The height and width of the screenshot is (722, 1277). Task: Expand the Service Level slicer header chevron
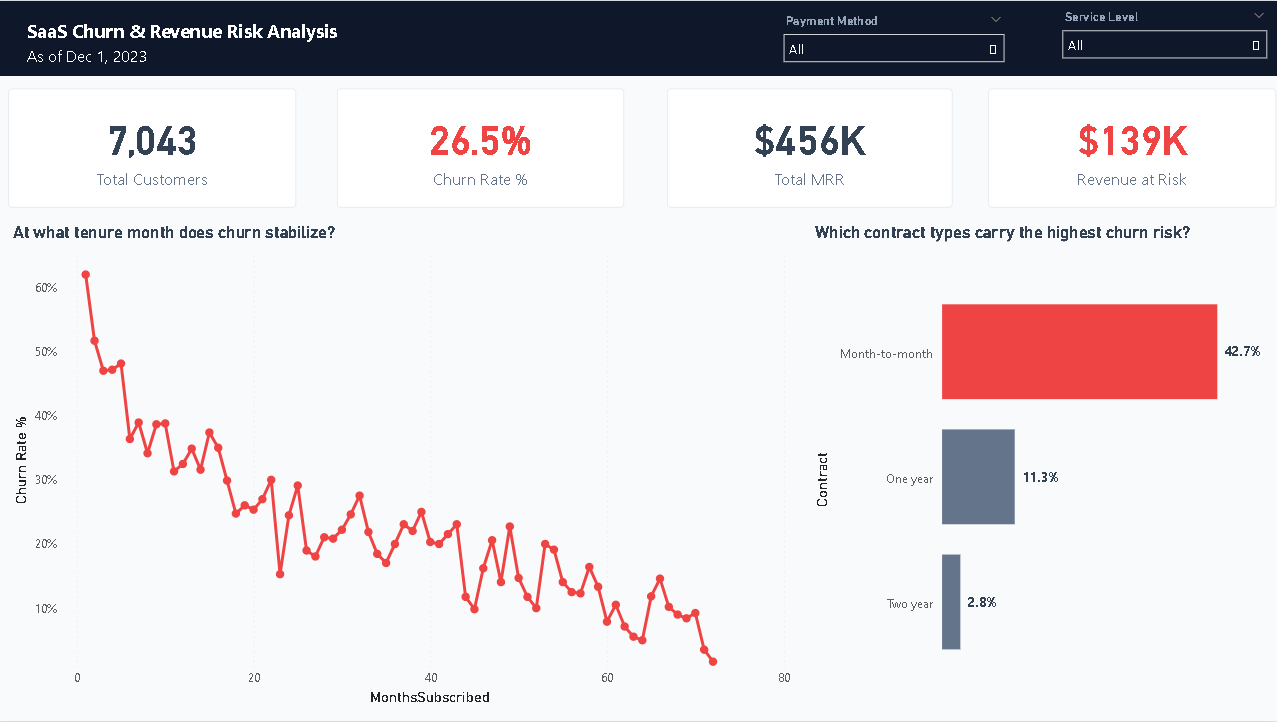pos(1258,15)
